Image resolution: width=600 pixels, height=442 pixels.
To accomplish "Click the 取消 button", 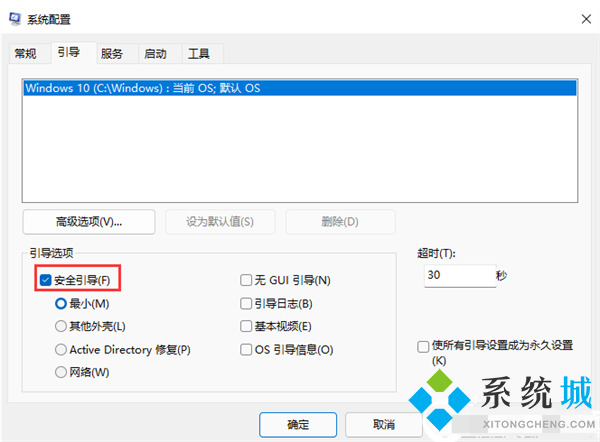I will pyautogui.click(x=384, y=424).
